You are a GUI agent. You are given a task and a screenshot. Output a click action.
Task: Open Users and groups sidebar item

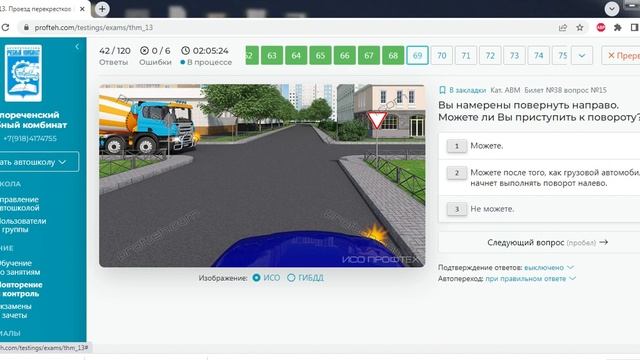[x=23, y=225]
